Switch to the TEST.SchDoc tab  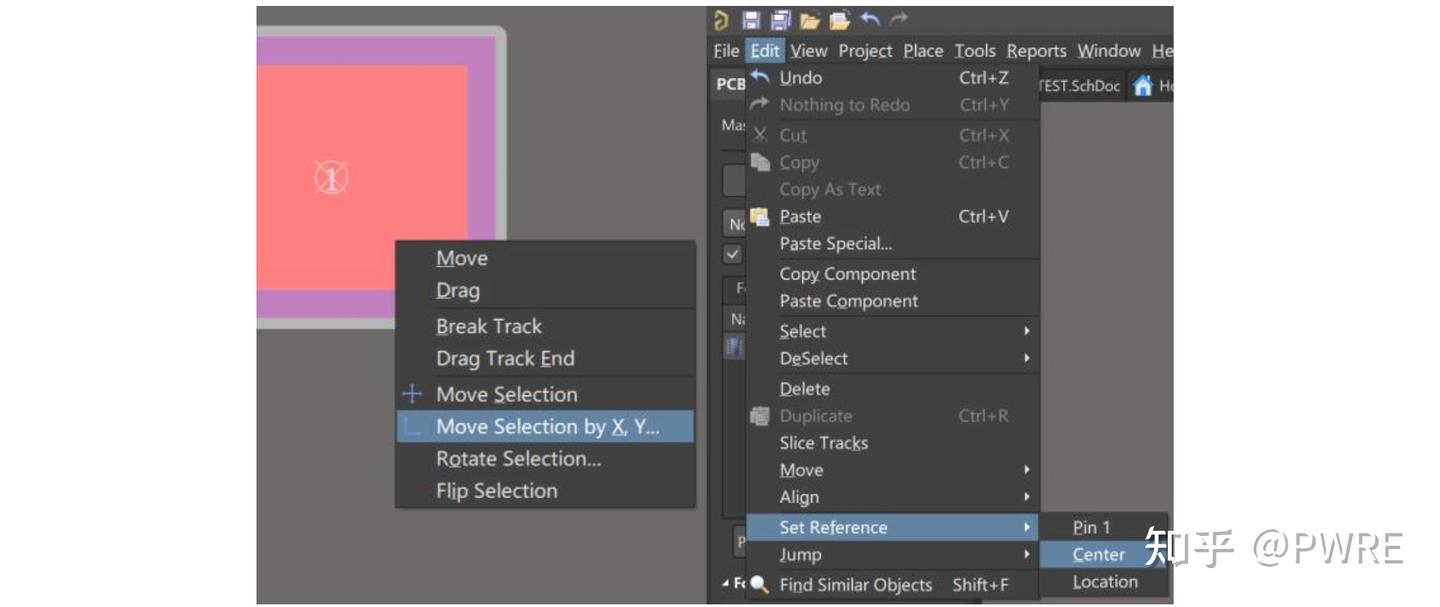pyautogui.click(x=1080, y=86)
